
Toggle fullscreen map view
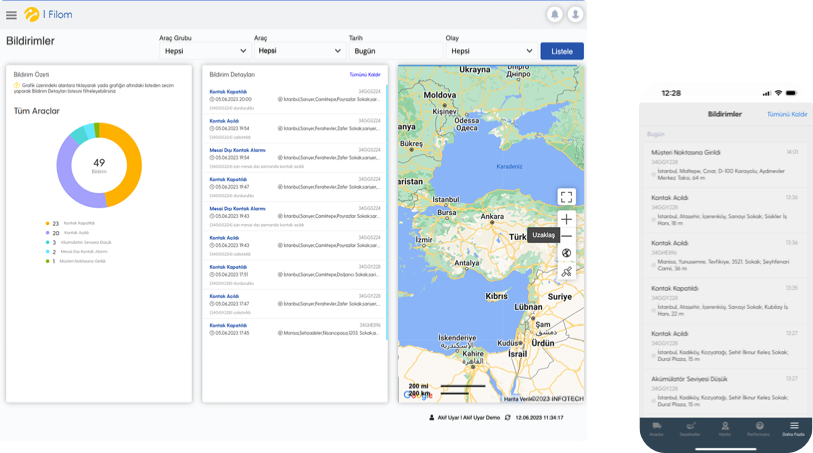point(567,197)
